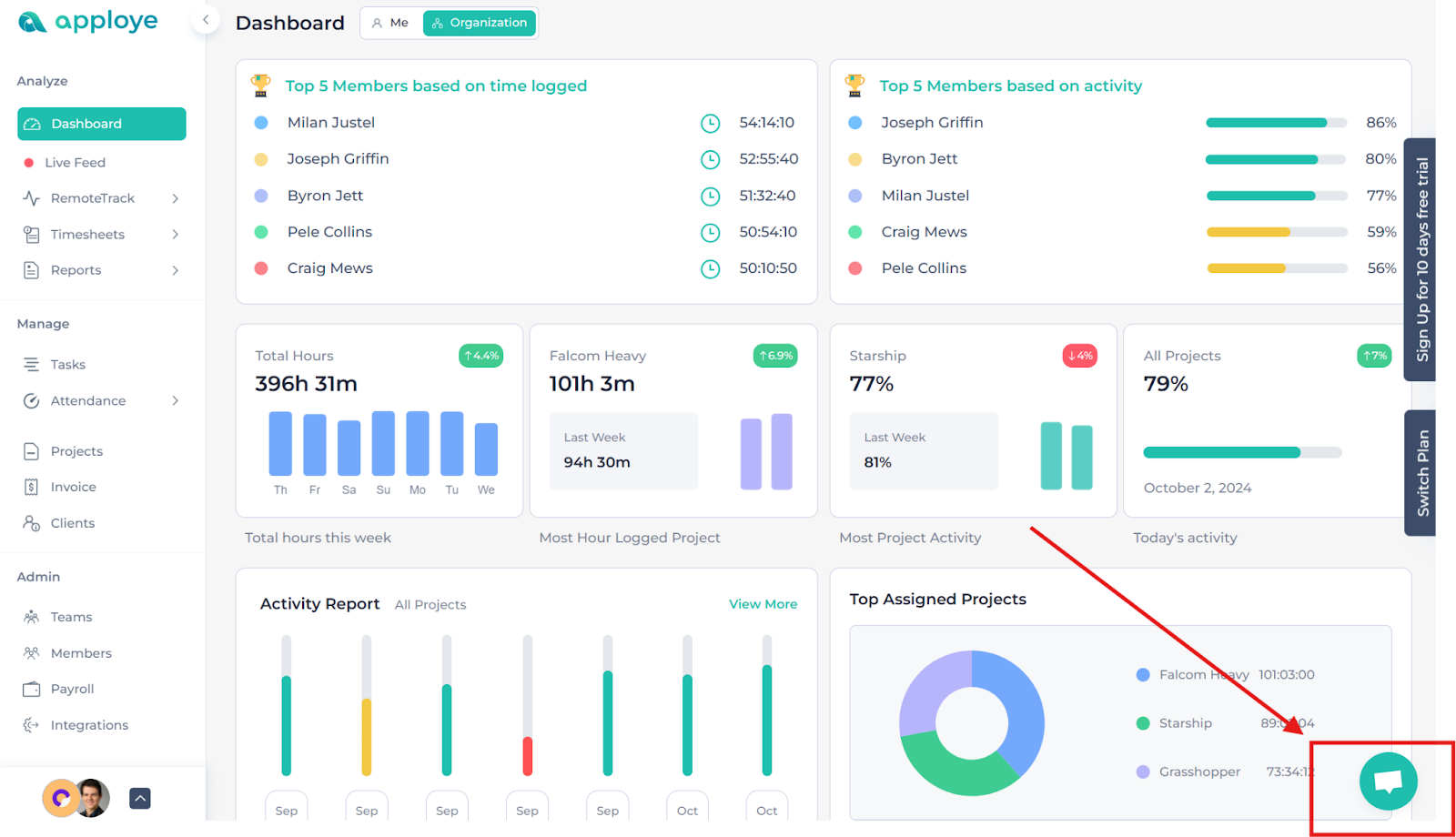Click Joseph Griffin's 86% activity bar
Screen dimensions: 1456x837
tap(1276, 123)
